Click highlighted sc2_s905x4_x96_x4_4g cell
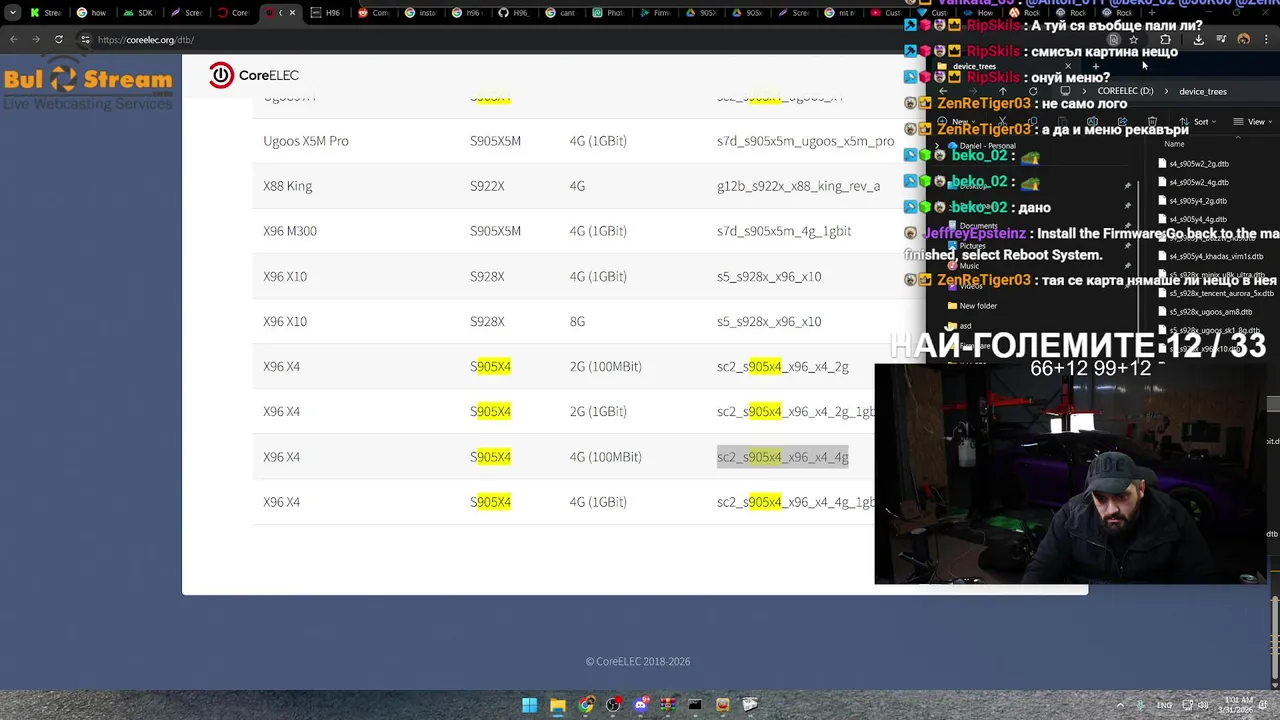The width and height of the screenshot is (1280, 720). coord(782,457)
